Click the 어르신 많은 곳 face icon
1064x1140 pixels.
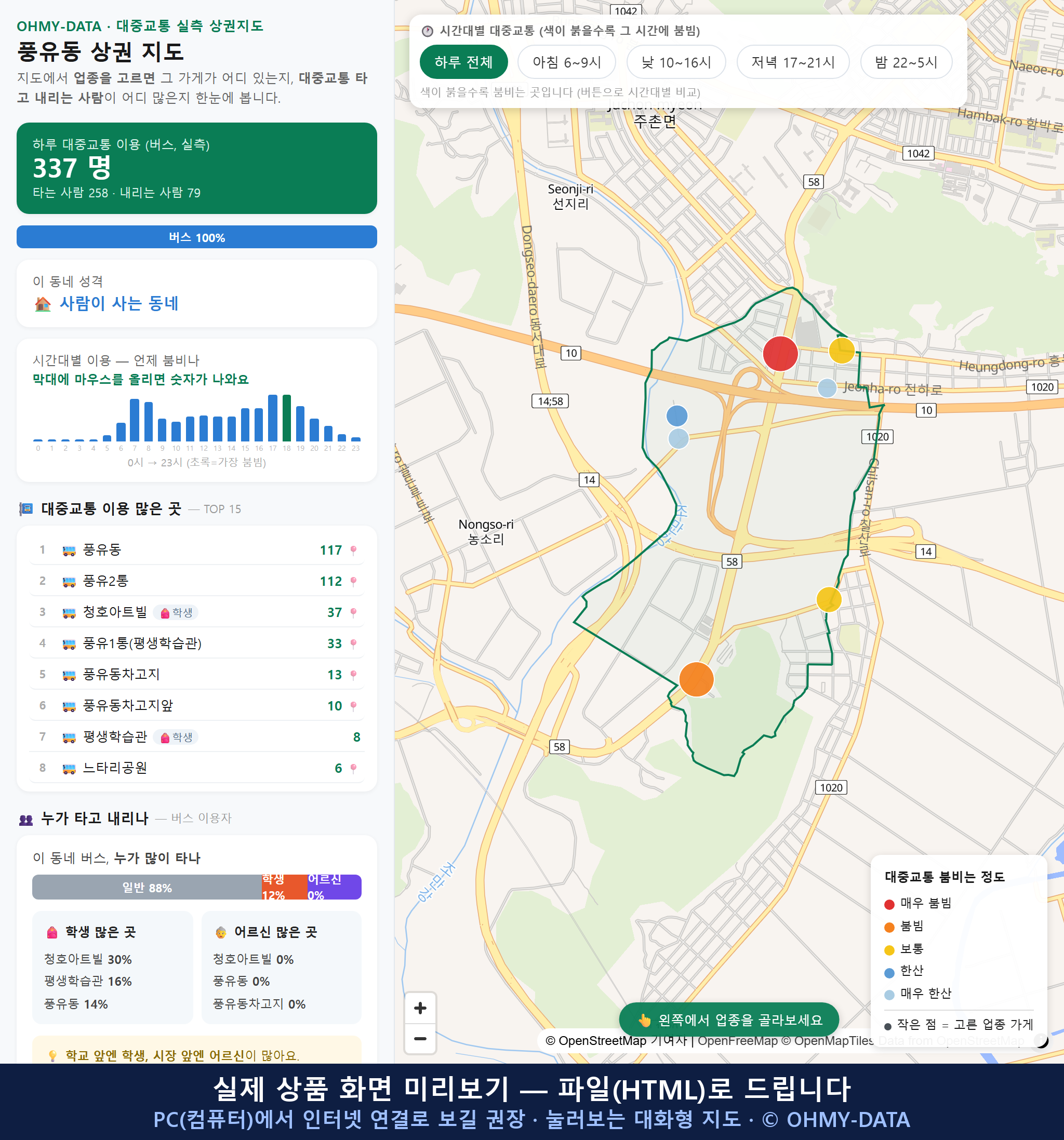221,932
